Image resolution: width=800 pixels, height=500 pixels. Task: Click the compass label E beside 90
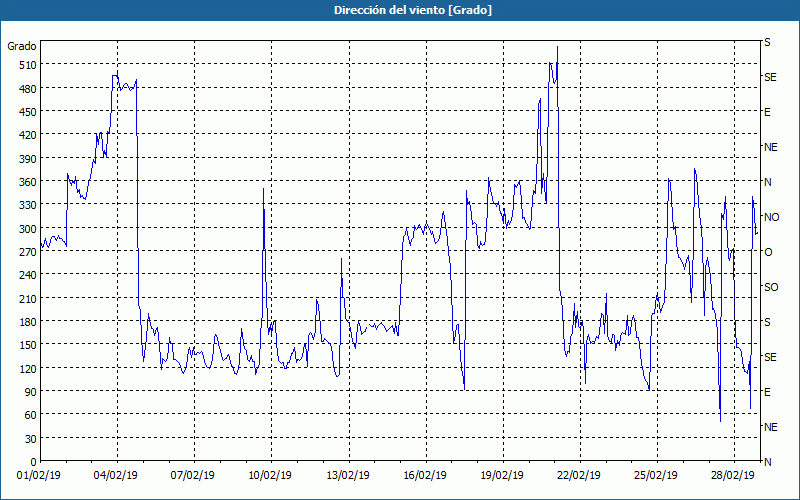pyautogui.click(x=767, y=392)
